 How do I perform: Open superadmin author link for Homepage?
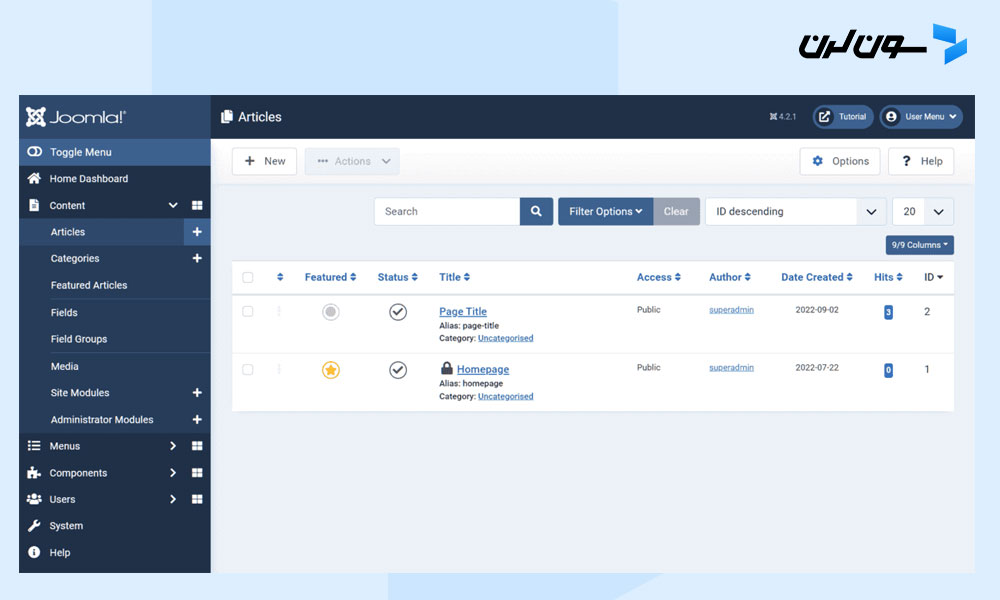(732, 367)
